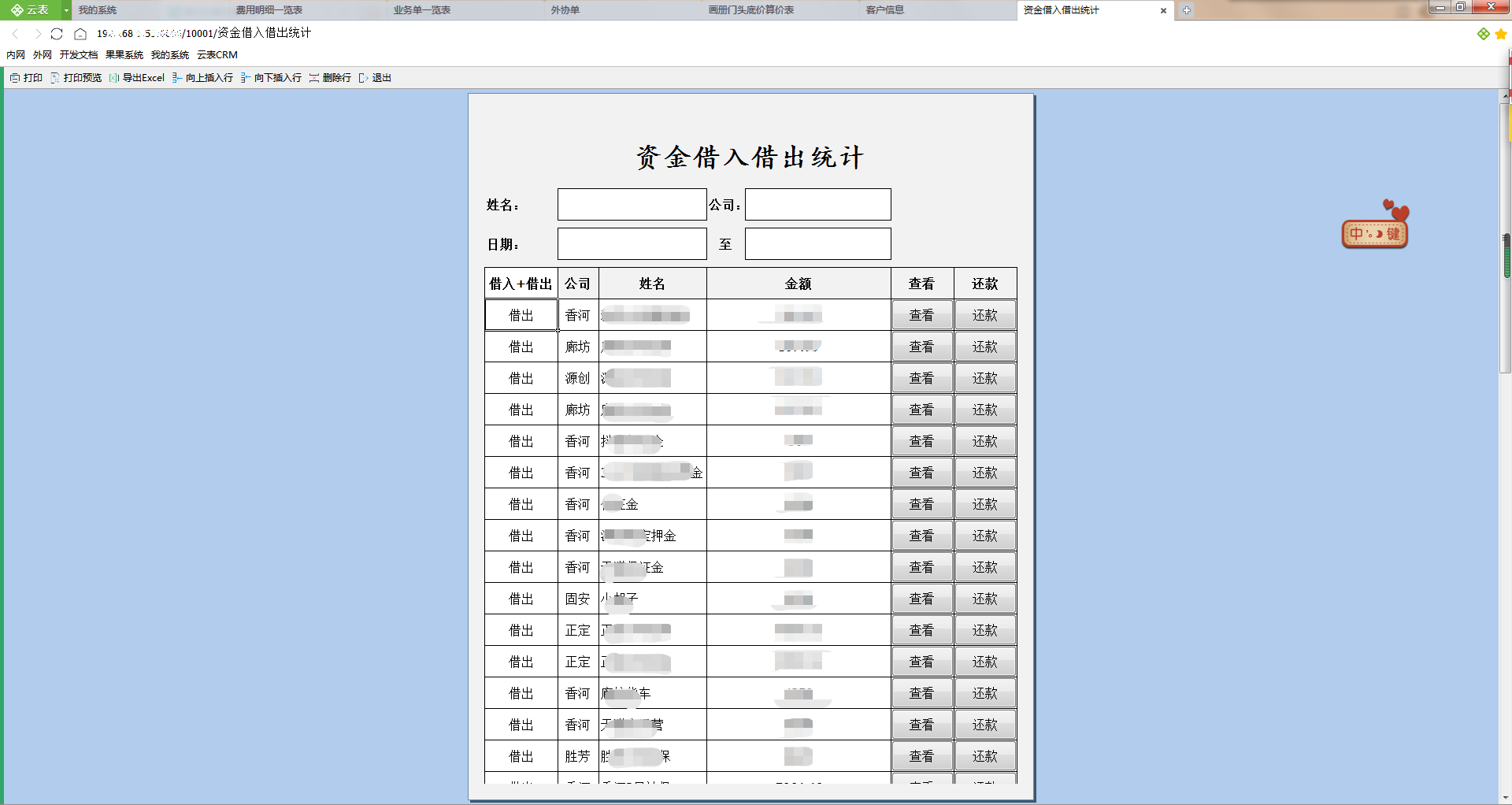The height and width of the screenshot is (805, 1512).
Task: Reload the page with refresh icon
Action: pyautogui.click(x=57, y=34)
